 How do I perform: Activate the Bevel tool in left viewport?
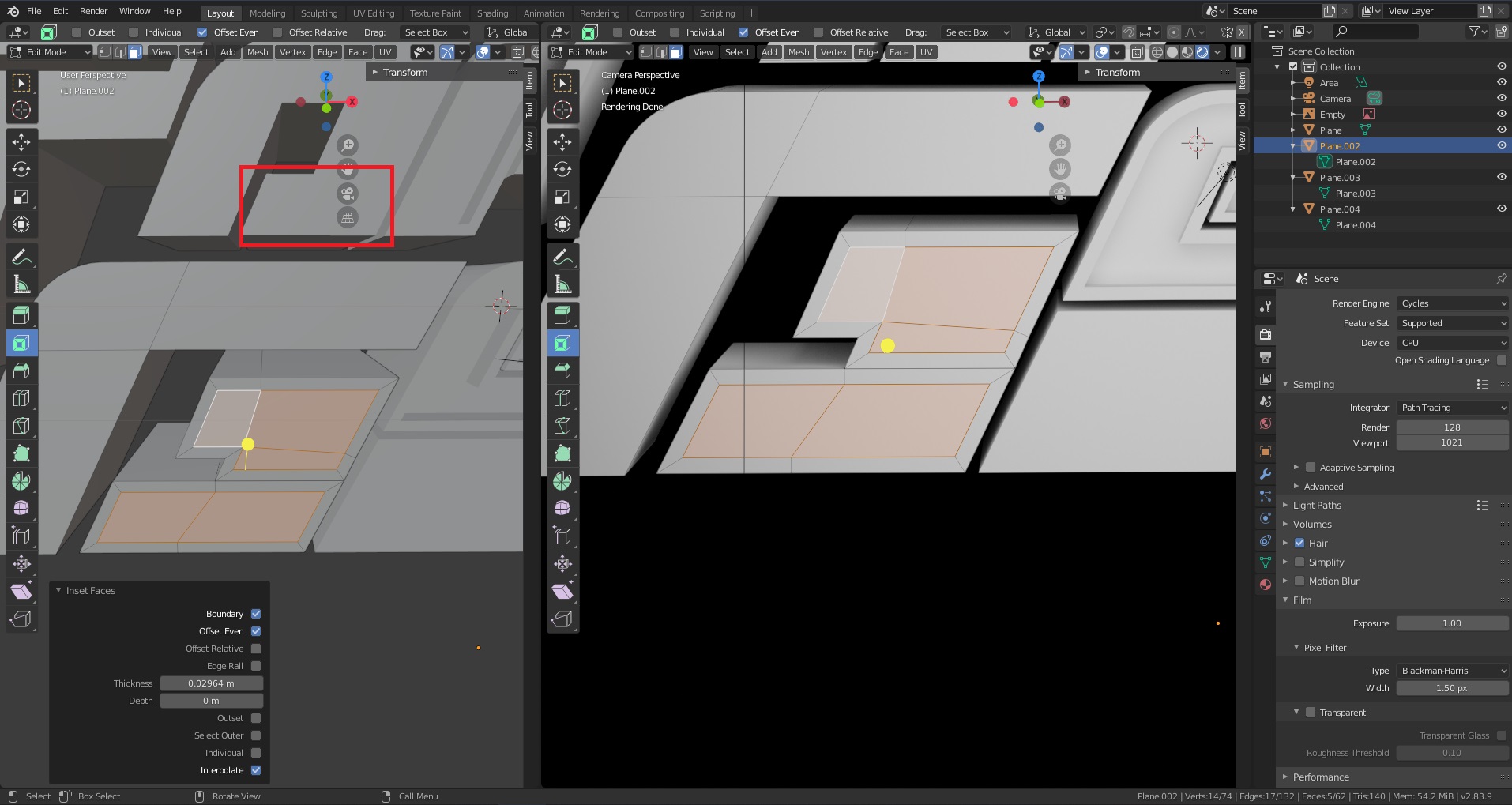(x=21, y=371)
